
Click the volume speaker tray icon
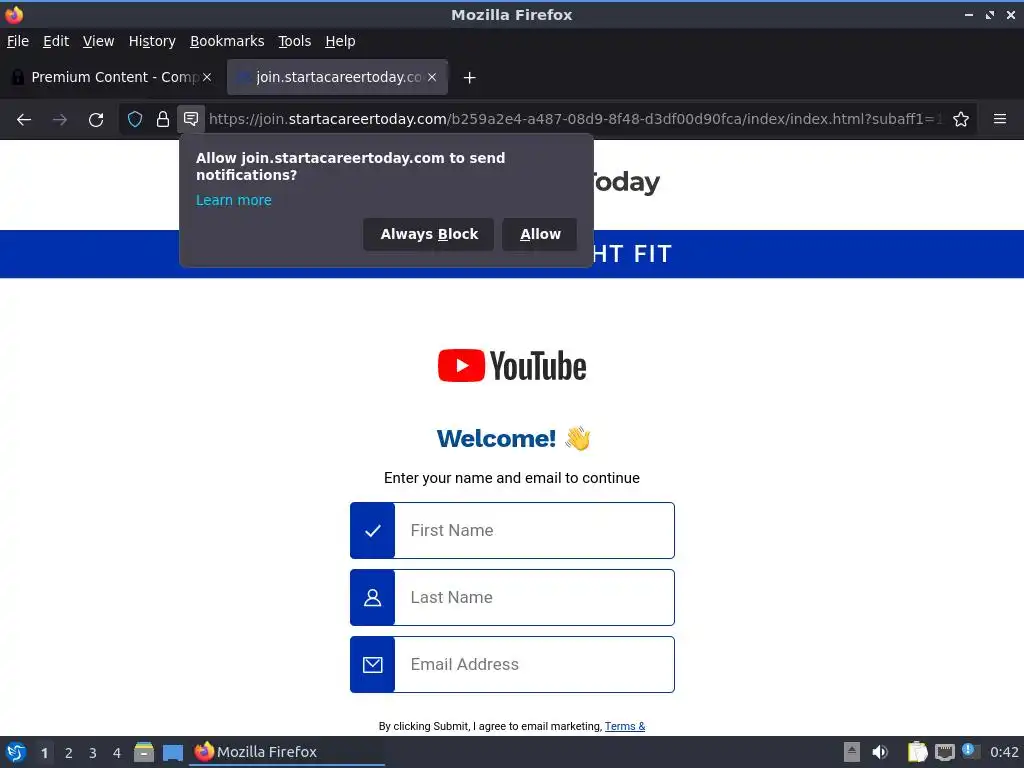(880, 752)
